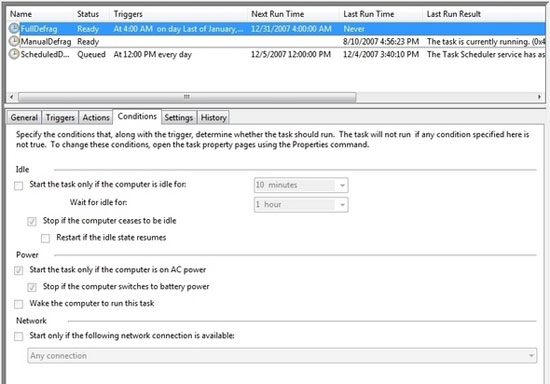This screenshot has width=550, height=384.
Task: Open the History tab
Action: coord(214,117)
